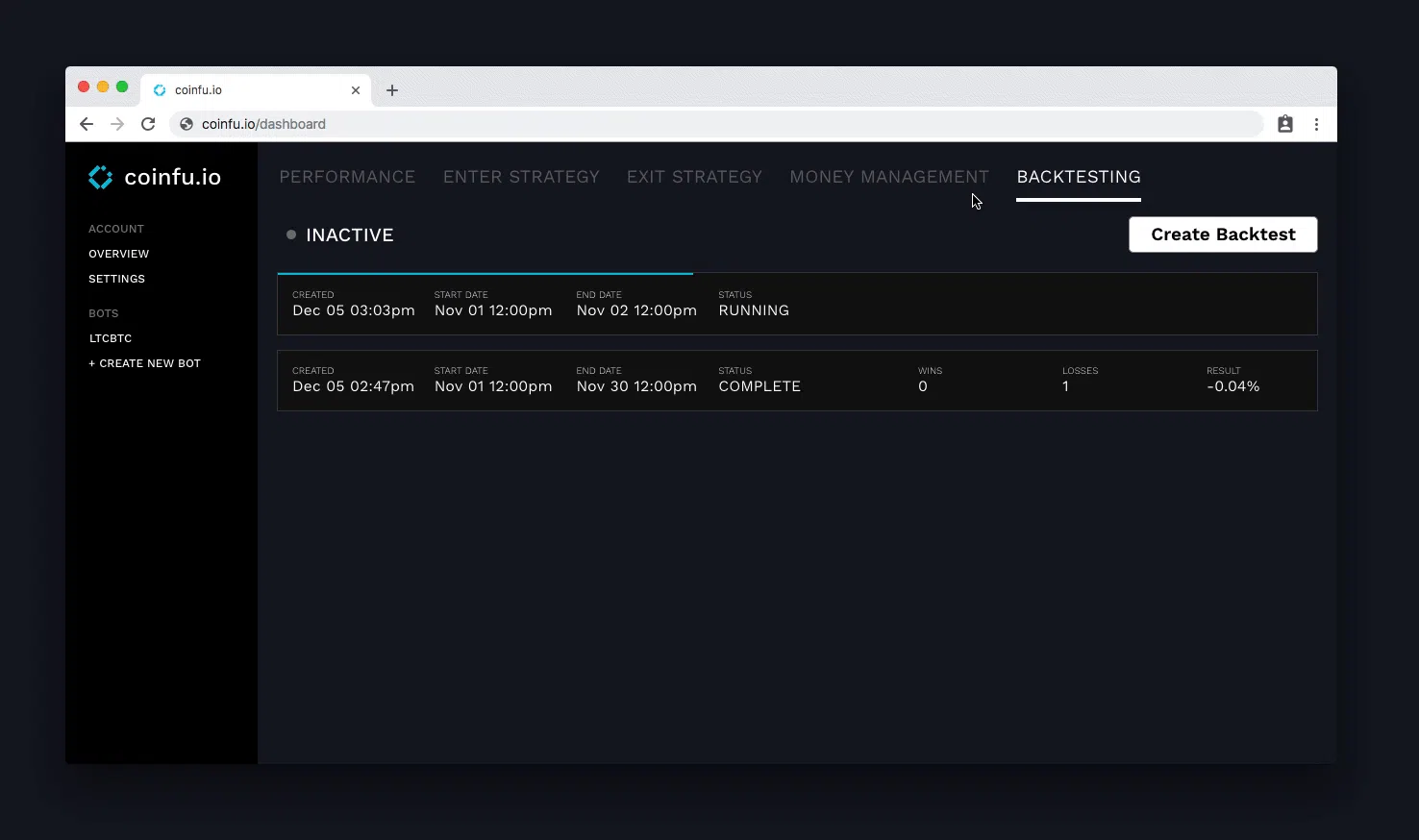Click created date Dec 05 02:47pm

click(354, 386)
